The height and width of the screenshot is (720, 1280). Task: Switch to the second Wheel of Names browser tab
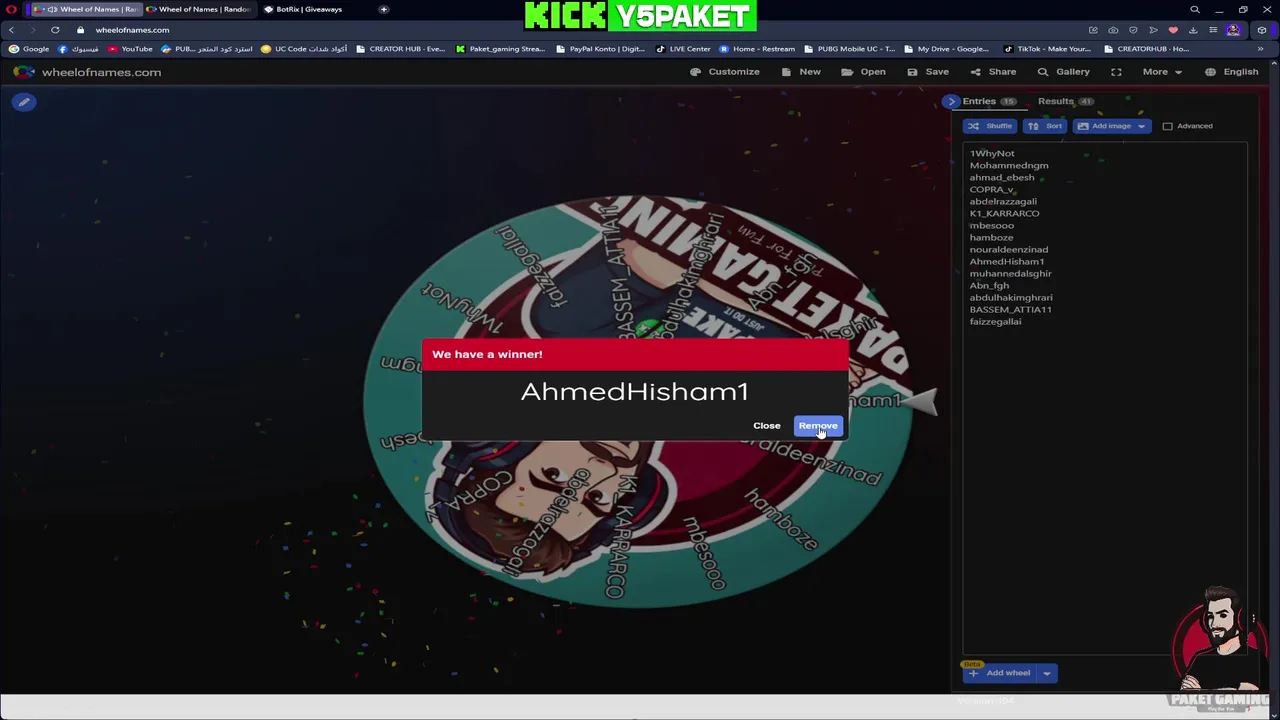click(x=200, y=9)
